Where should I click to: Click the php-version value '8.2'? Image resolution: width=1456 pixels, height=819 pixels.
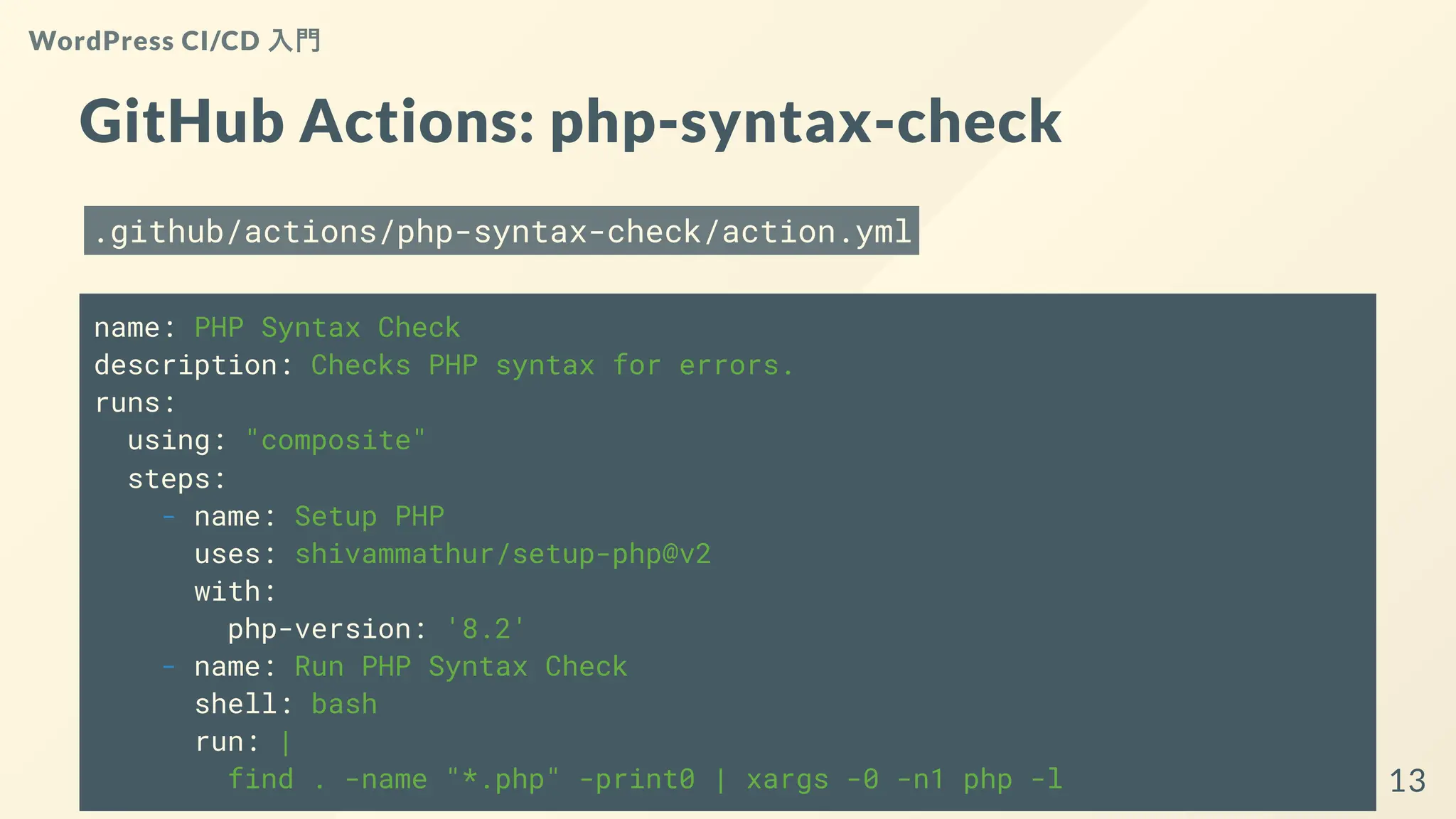(x=486, y=629)
